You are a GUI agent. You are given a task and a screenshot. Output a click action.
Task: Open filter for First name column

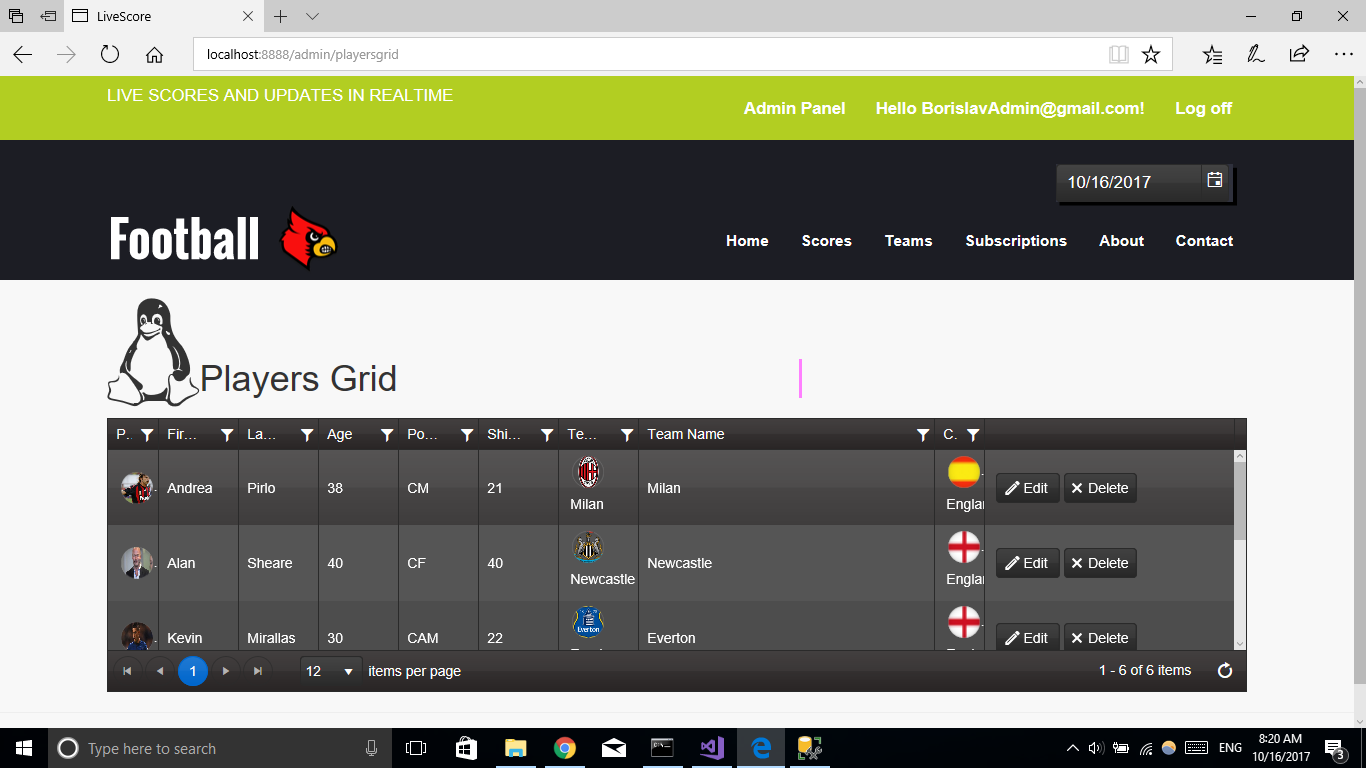(227, 435)
